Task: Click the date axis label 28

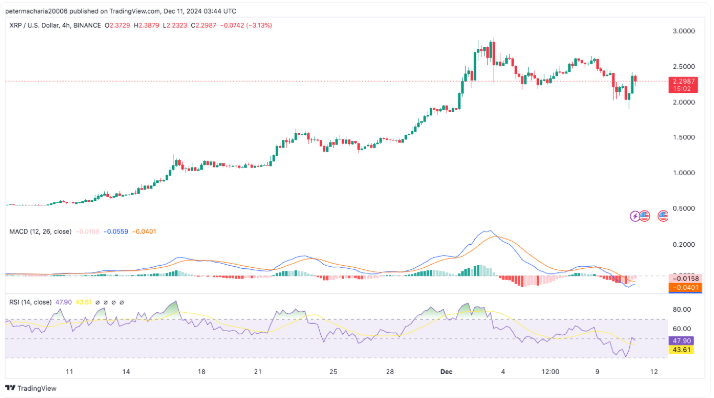Action: point(390,372)
